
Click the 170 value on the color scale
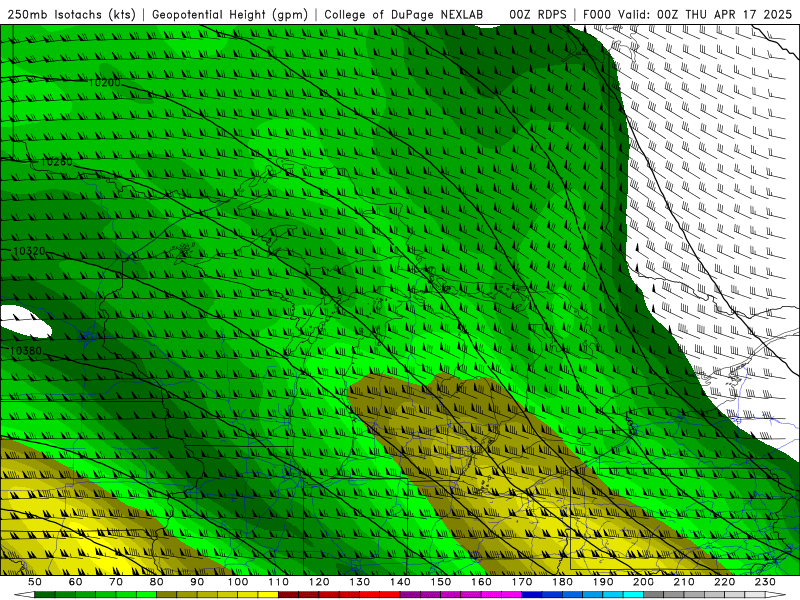(x=522, y=582)
